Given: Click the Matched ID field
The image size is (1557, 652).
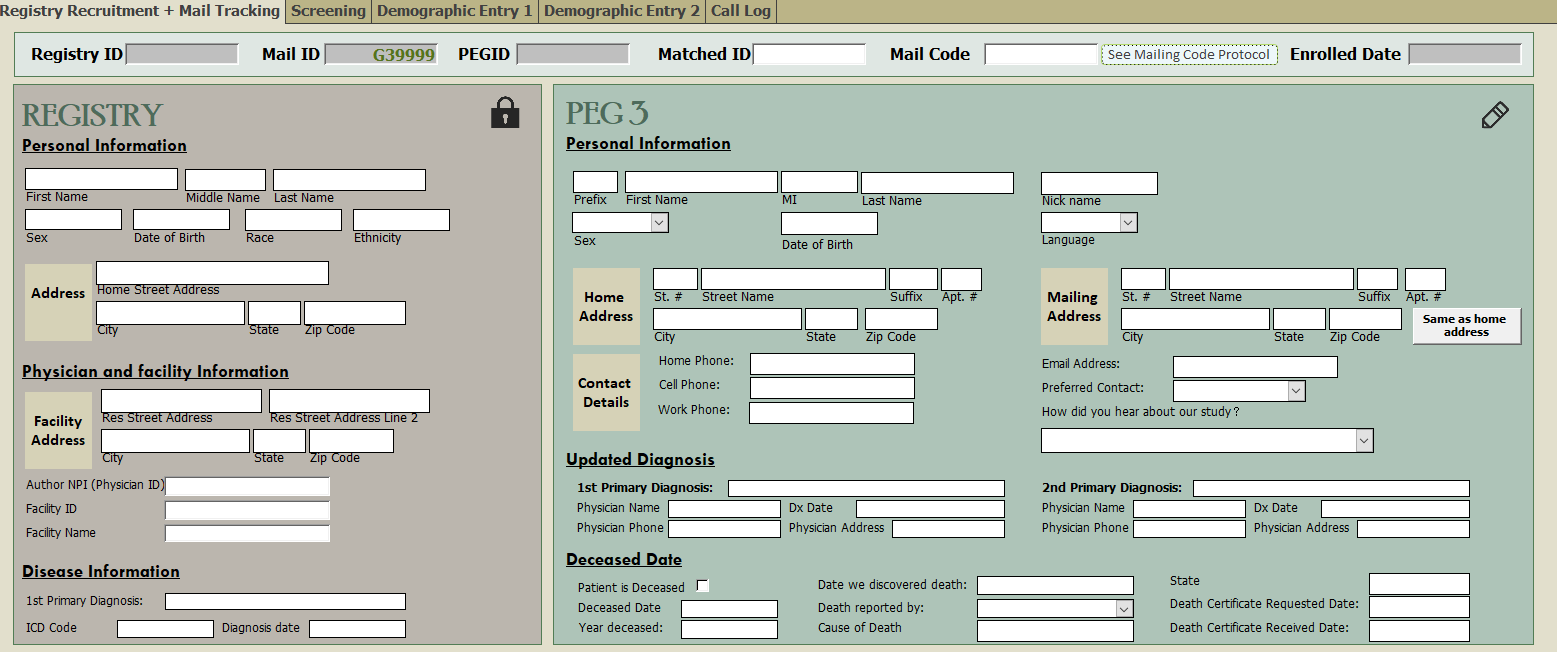Looking at the screenshot, I should (809, 55).
